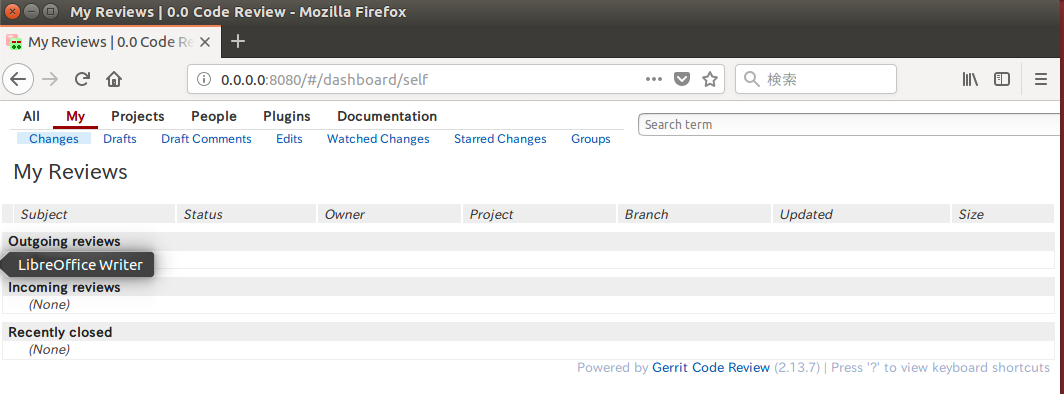Open the Firefox library icon
The image size is (1064, 394).
tap(970, 79)
